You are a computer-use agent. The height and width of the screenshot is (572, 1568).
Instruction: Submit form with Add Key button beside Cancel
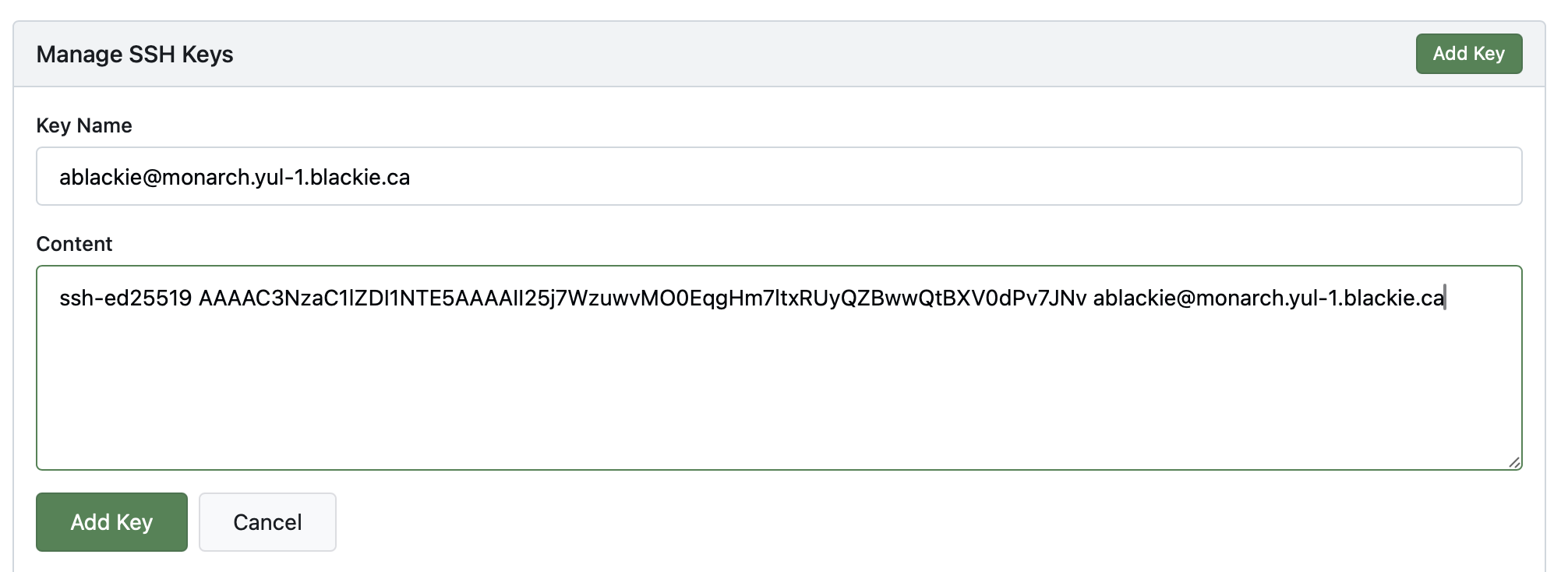pyautogui.click(x=111, y=522)
